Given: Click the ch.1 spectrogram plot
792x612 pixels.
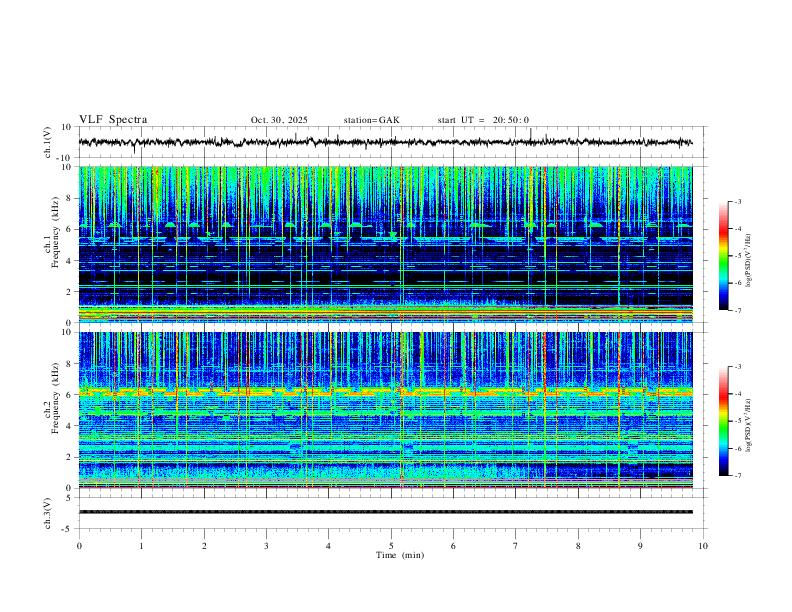Looking at the screenshot, I should [x=385, y=244].
